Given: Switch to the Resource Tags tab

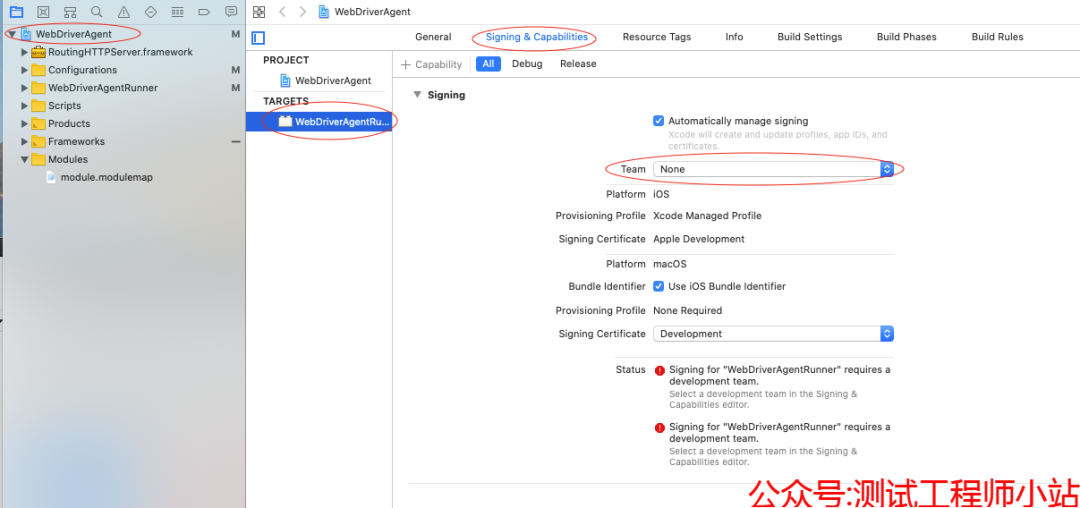Looking at the screenshot, I should (656, 37).
